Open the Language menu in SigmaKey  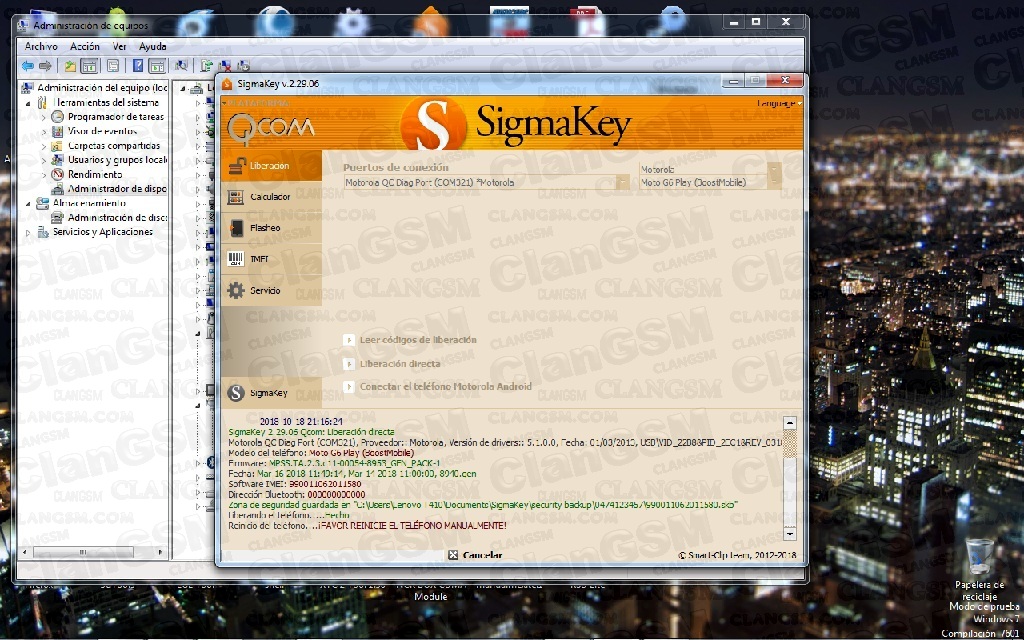point(779,103)
